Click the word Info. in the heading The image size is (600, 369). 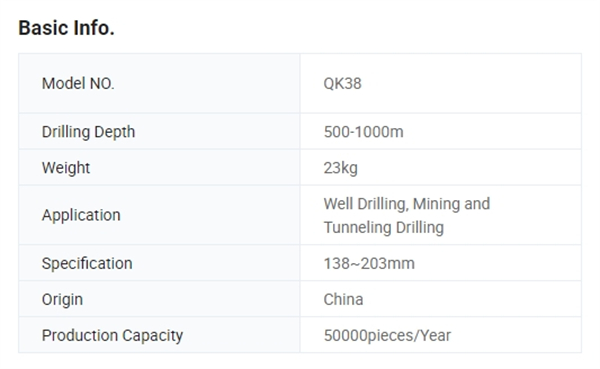click(94, 28)
